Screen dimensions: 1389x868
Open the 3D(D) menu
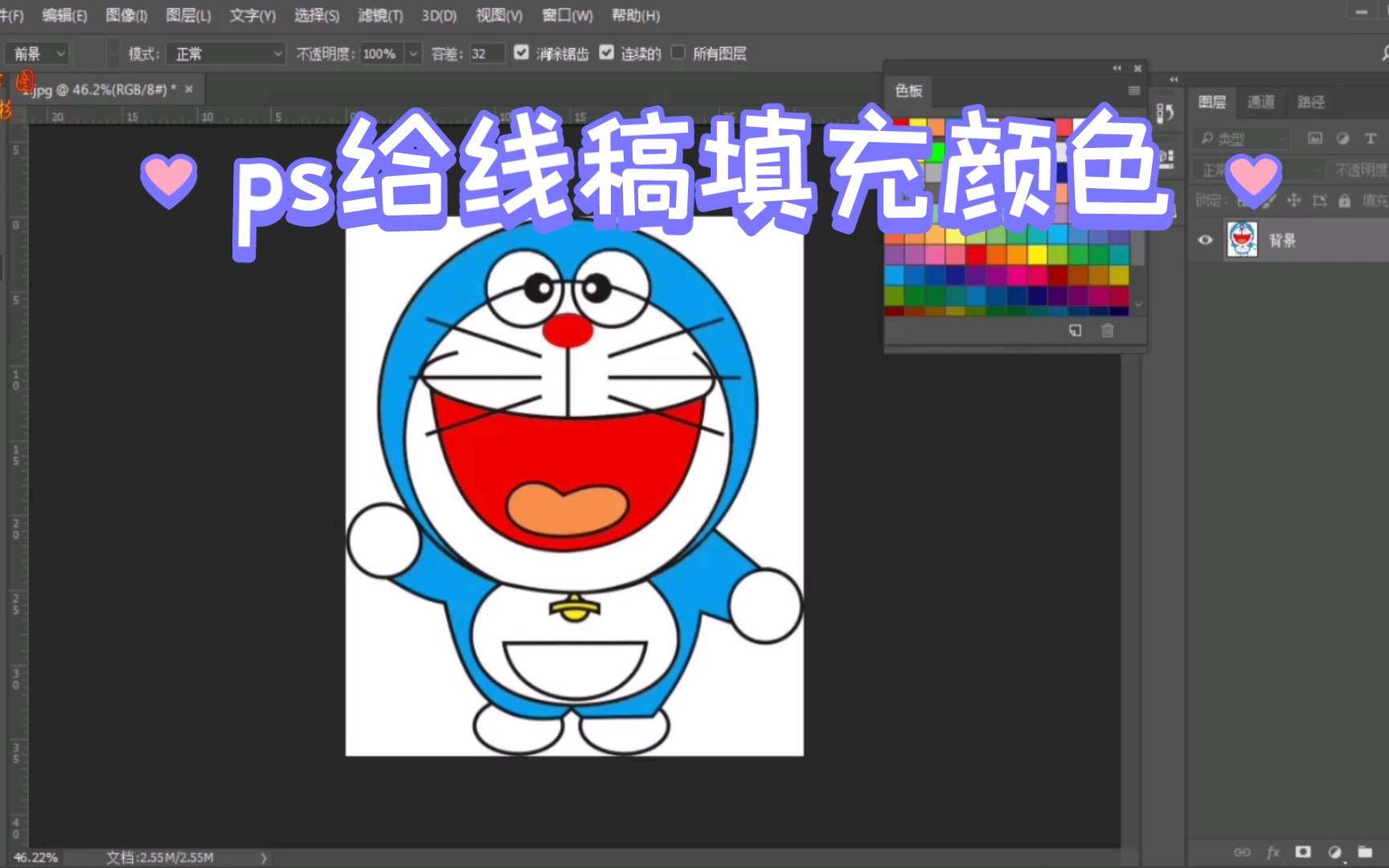439,15
